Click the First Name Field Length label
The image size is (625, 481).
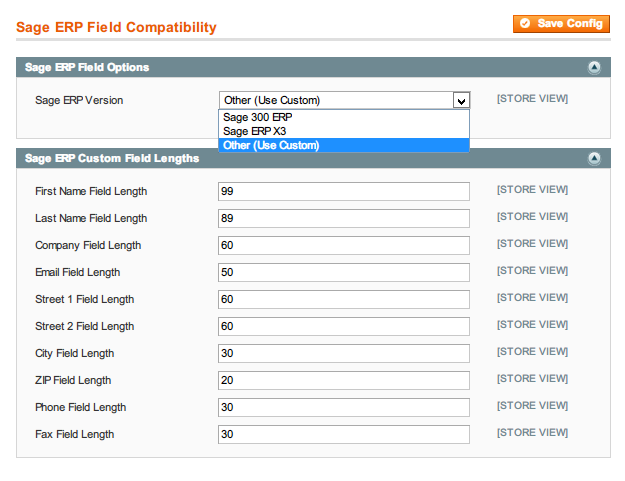click(91, 192)
